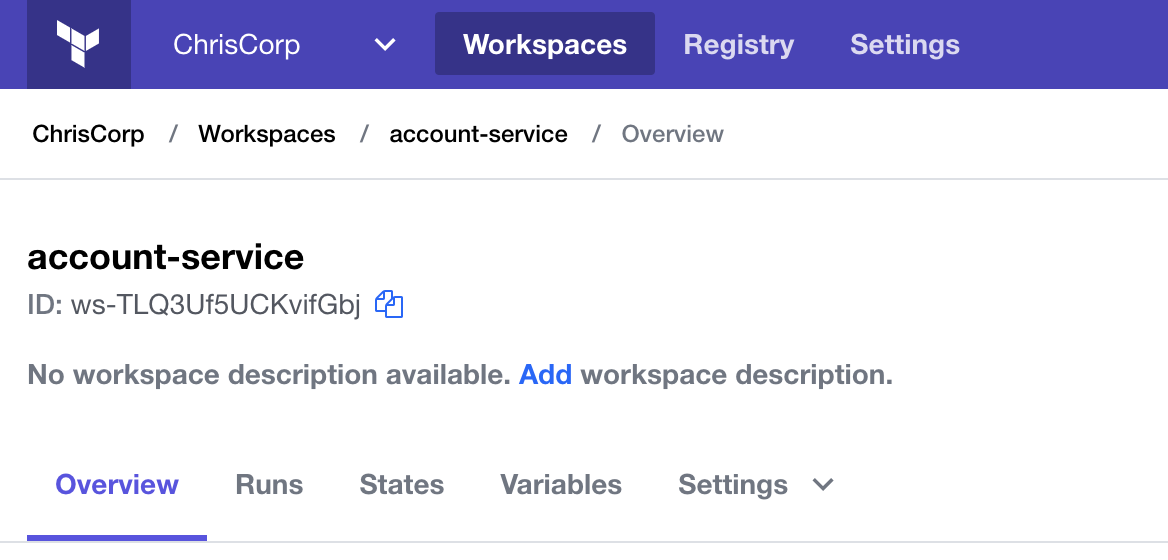Viewport: 1168px width, 560px height.
Task: Open the Variables tab
Action: (561, 485)
